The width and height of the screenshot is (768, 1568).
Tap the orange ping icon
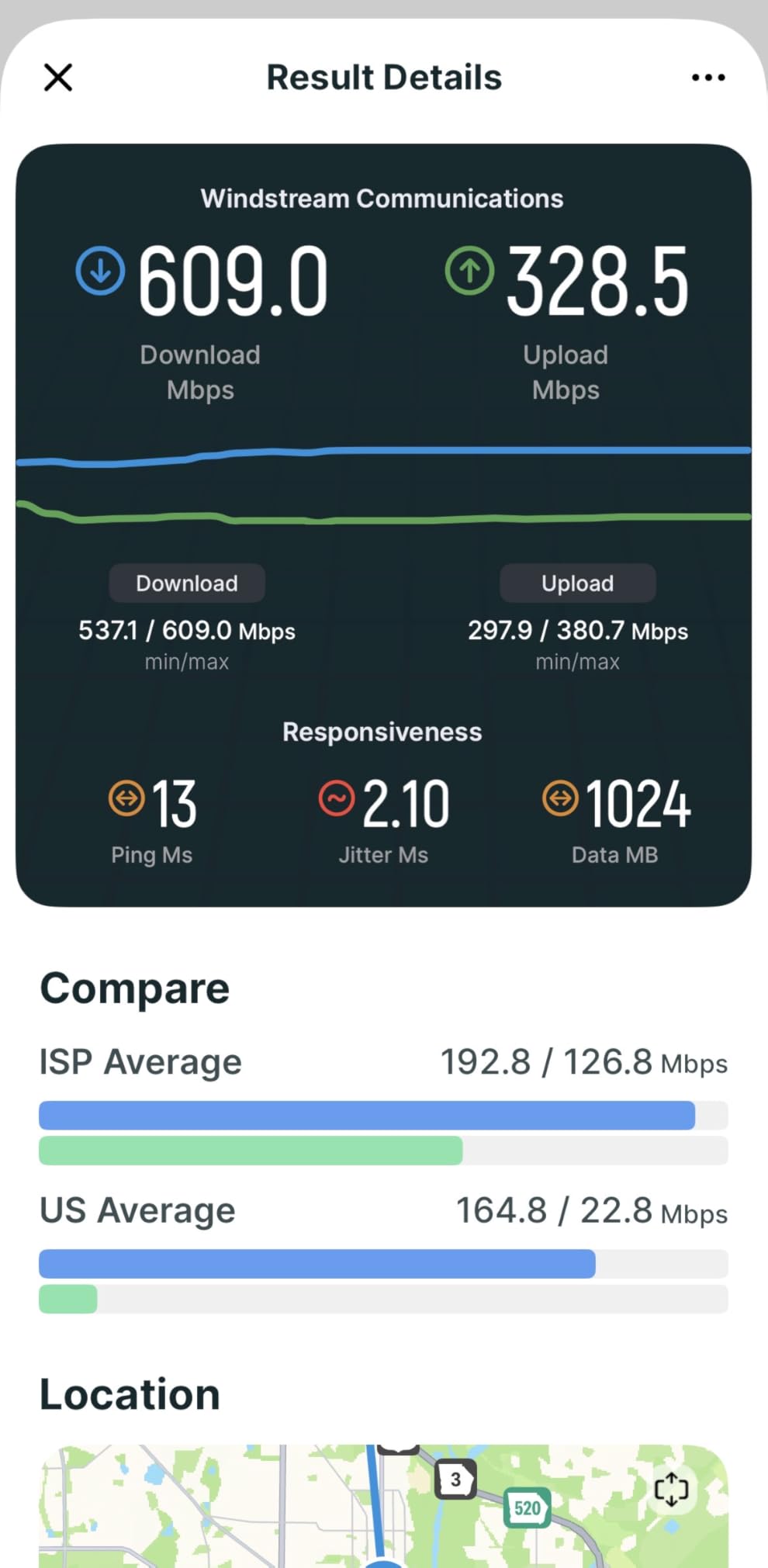pyautogui.click(x=126, y=798)
